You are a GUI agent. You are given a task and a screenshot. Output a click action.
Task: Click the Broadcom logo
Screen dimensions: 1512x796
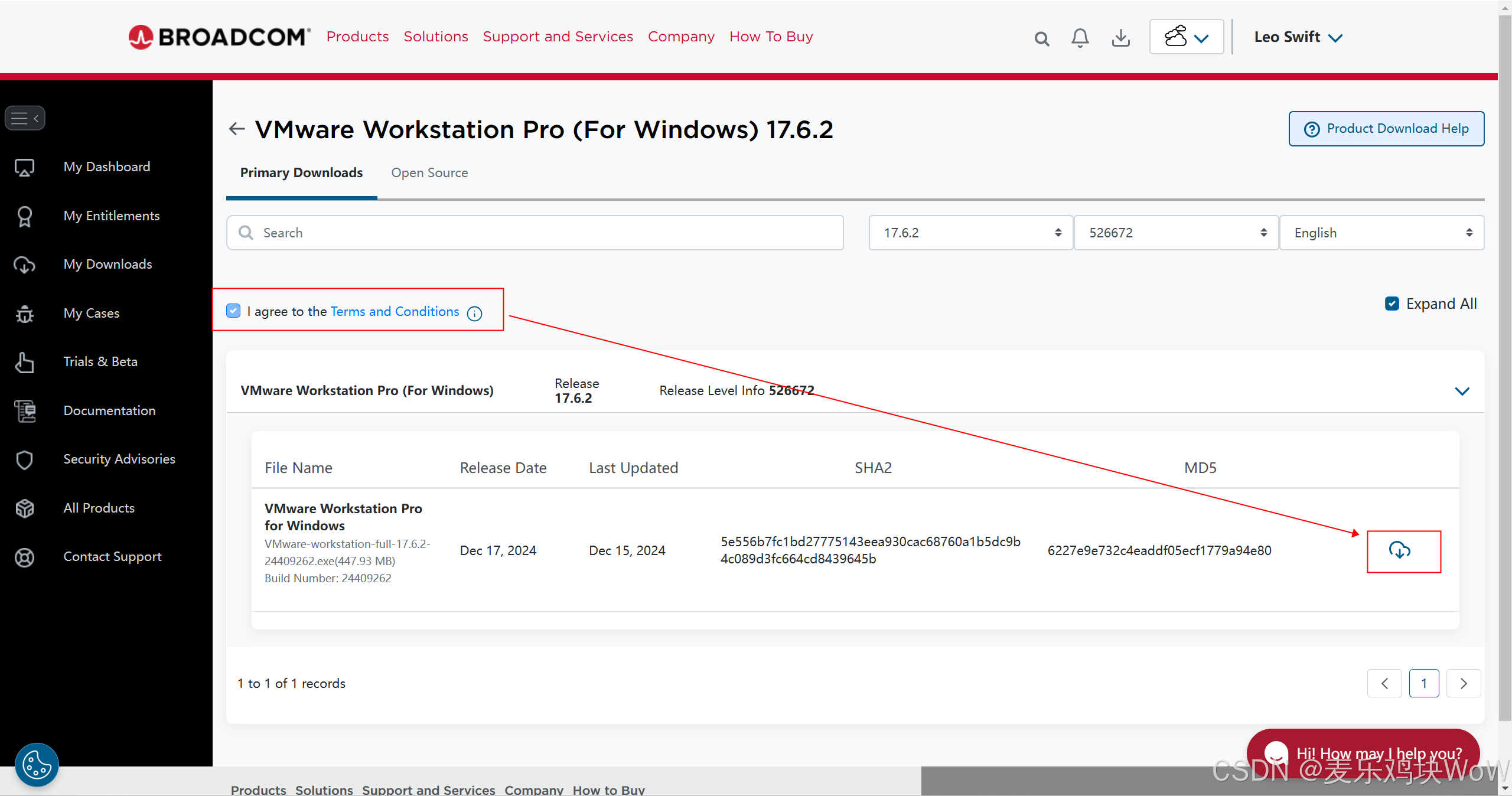click(x=220, y=37)
